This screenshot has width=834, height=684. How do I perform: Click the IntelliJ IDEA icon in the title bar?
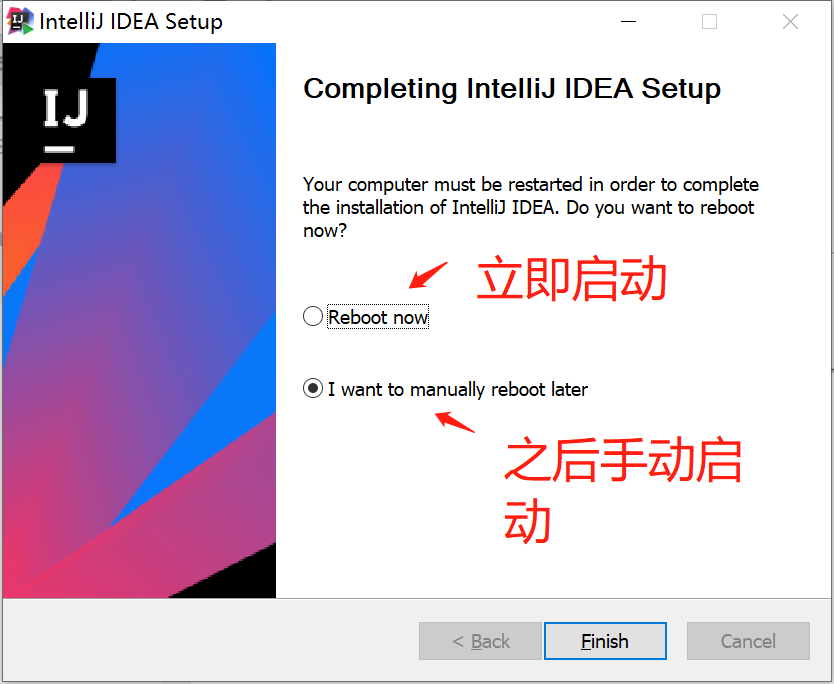tap(19, 20)
